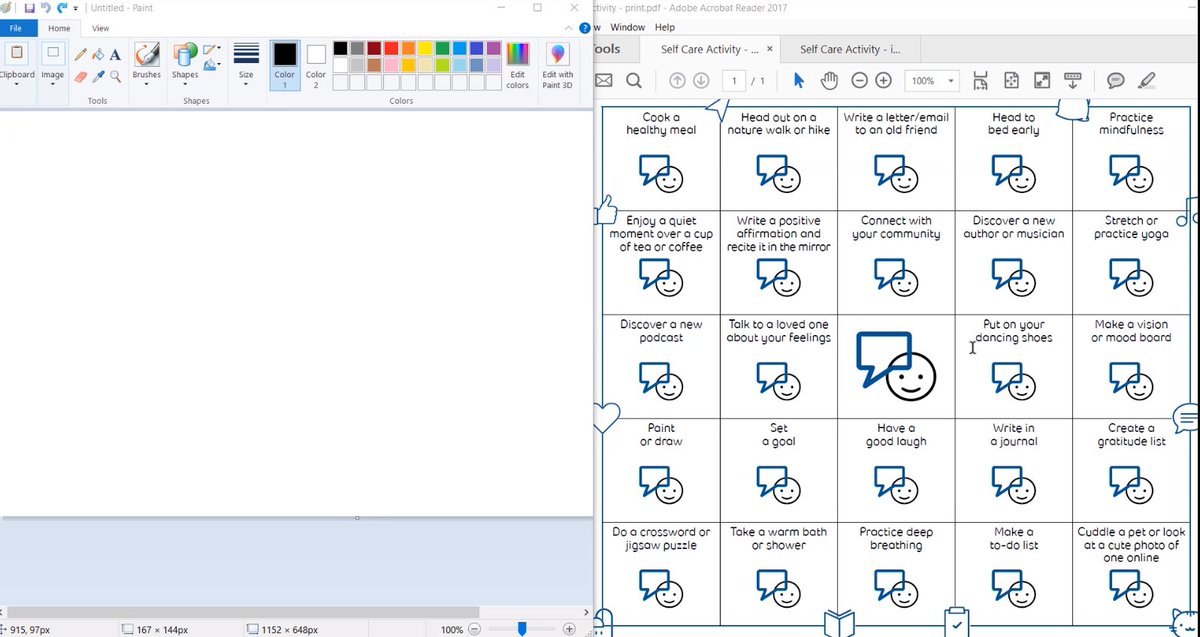Image resolution: width=1200 pixels, height=637 pixels.
Task: Choose the selection arrow tool in Acrobat
Action: pos(798,81)
